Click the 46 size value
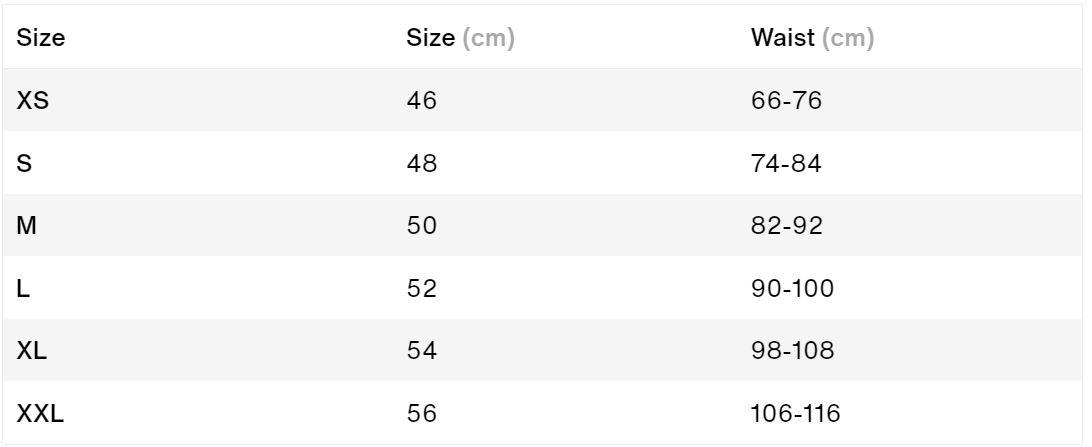 [x=422, y=100]
